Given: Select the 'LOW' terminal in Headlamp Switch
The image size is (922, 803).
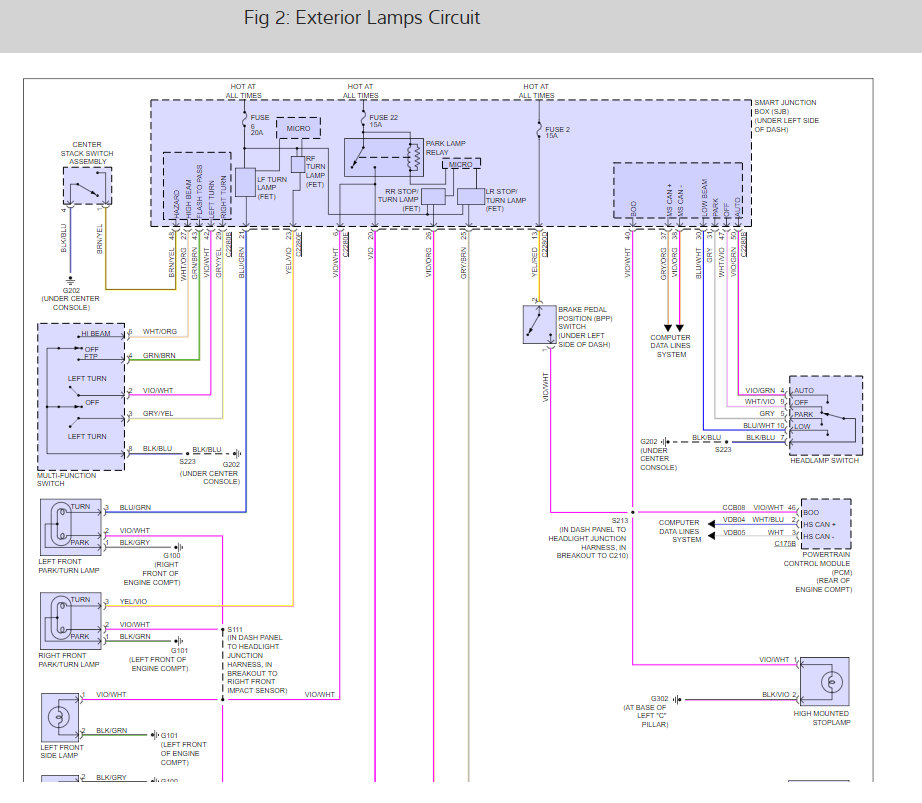Looking at the screenshot, I should [802, 427].
